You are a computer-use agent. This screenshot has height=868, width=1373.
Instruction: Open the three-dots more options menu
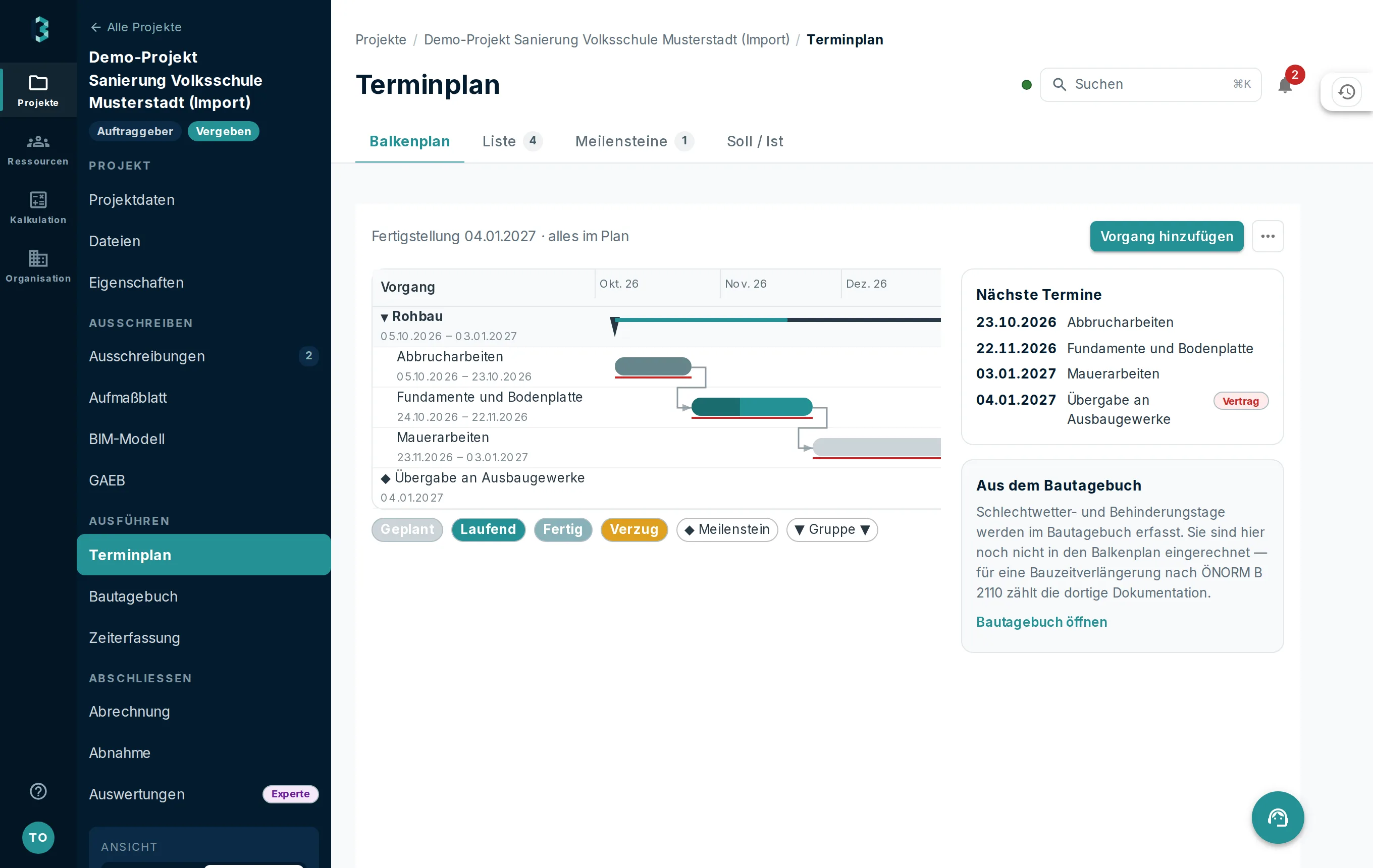1268,236
